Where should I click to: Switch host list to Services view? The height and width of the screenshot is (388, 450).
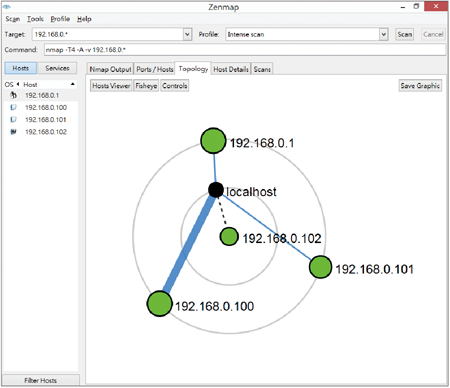57,68
